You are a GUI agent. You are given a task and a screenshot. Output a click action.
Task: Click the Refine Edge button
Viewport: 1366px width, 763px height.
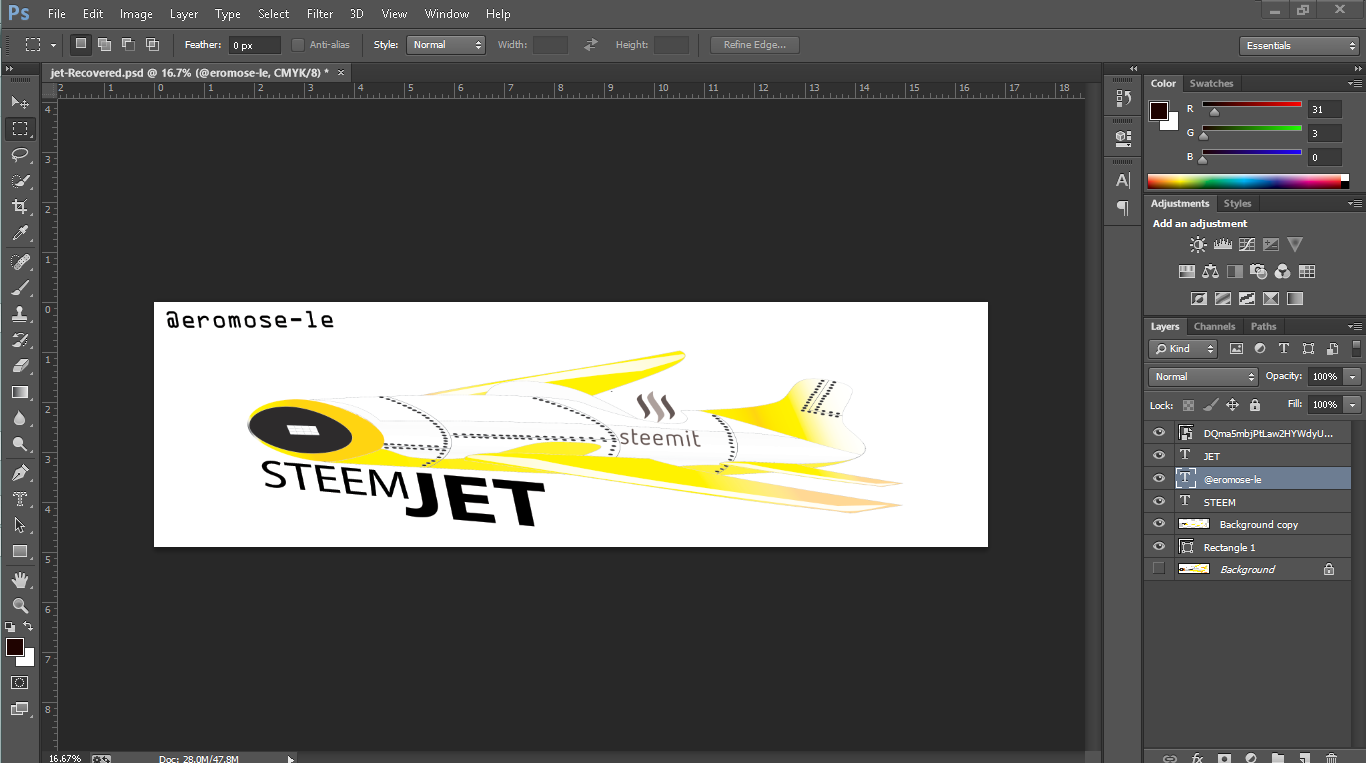755,45
